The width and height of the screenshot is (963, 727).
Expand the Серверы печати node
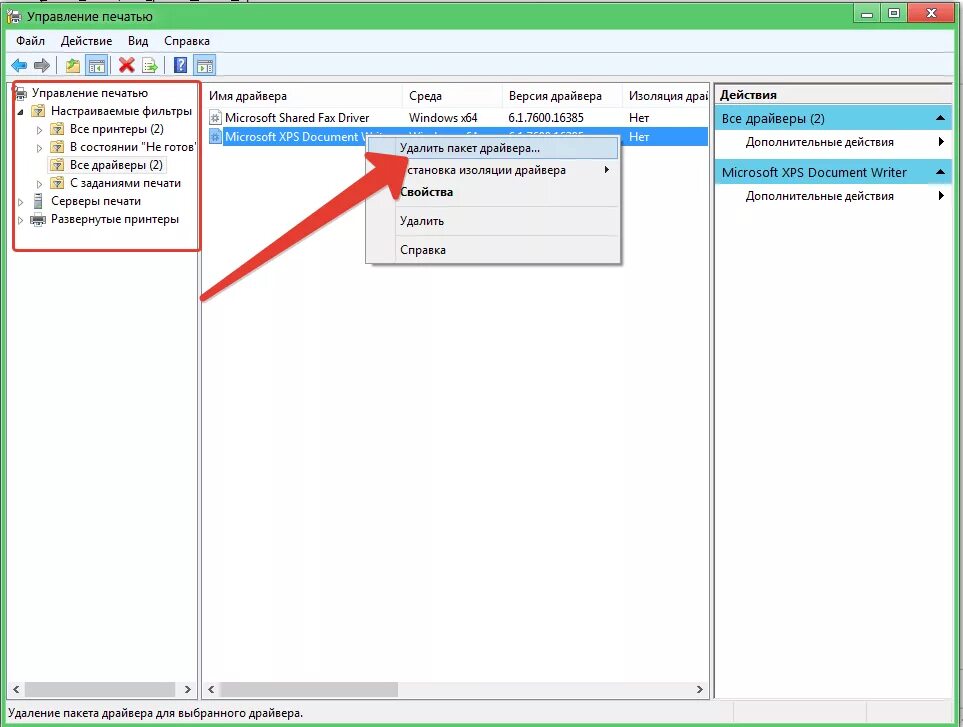pos(20,201)
